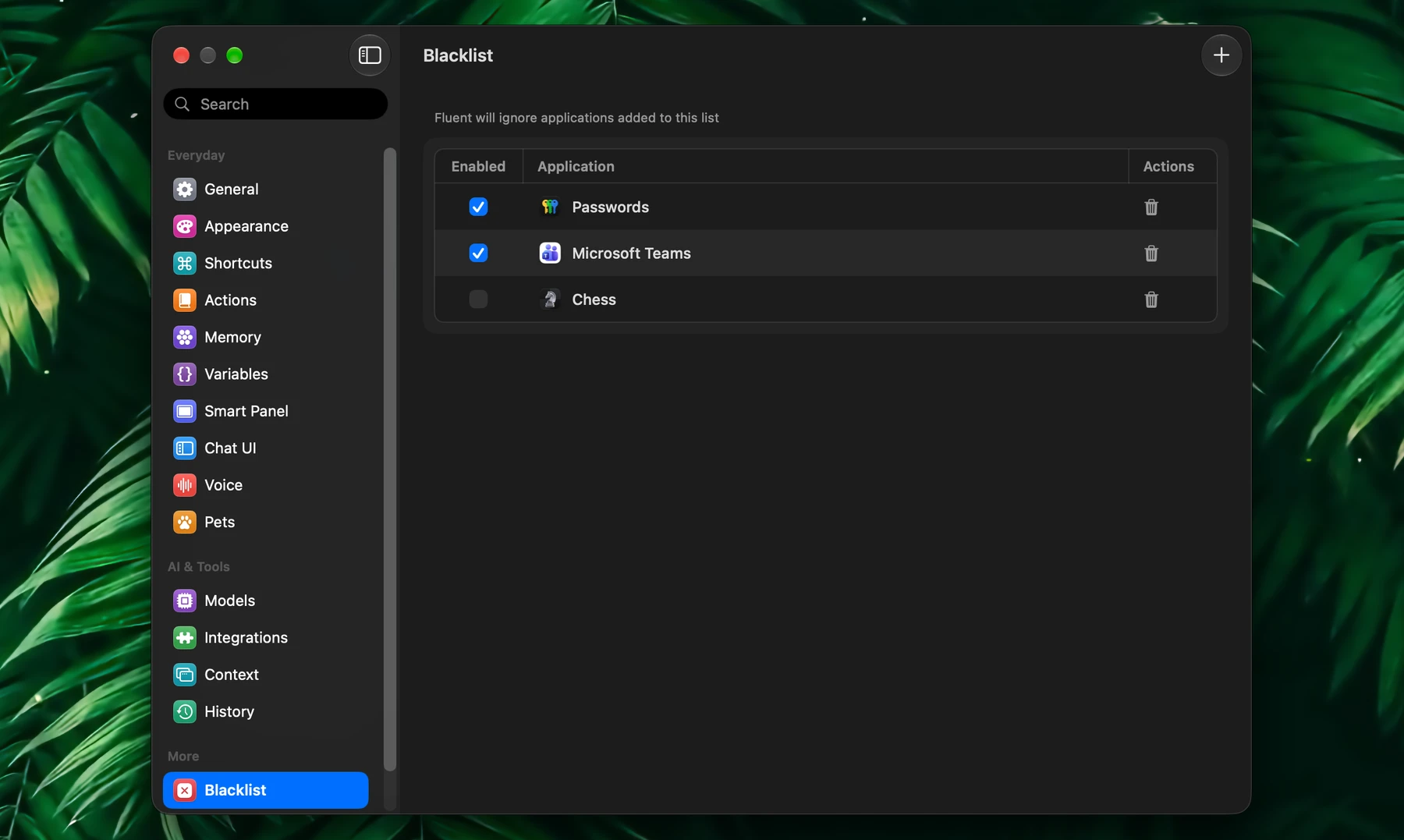Open the Context icon in sidebar
The width and height of the screenshot is (1404, 840).
click(x=185, y=675)
